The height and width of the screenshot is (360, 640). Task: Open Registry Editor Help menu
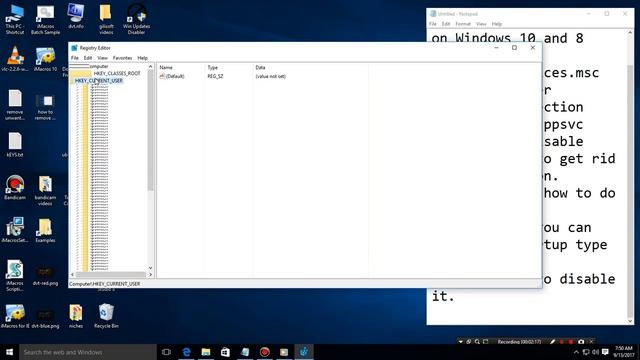[x=142, y=58]
